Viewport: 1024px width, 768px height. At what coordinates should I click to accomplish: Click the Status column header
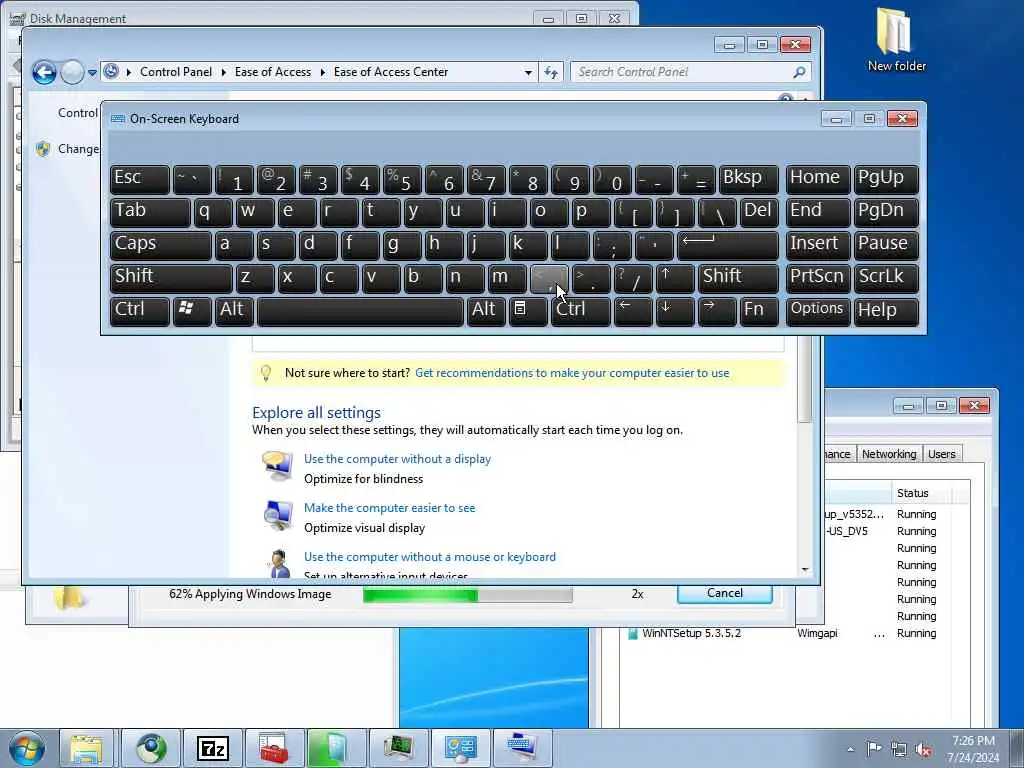921,493
